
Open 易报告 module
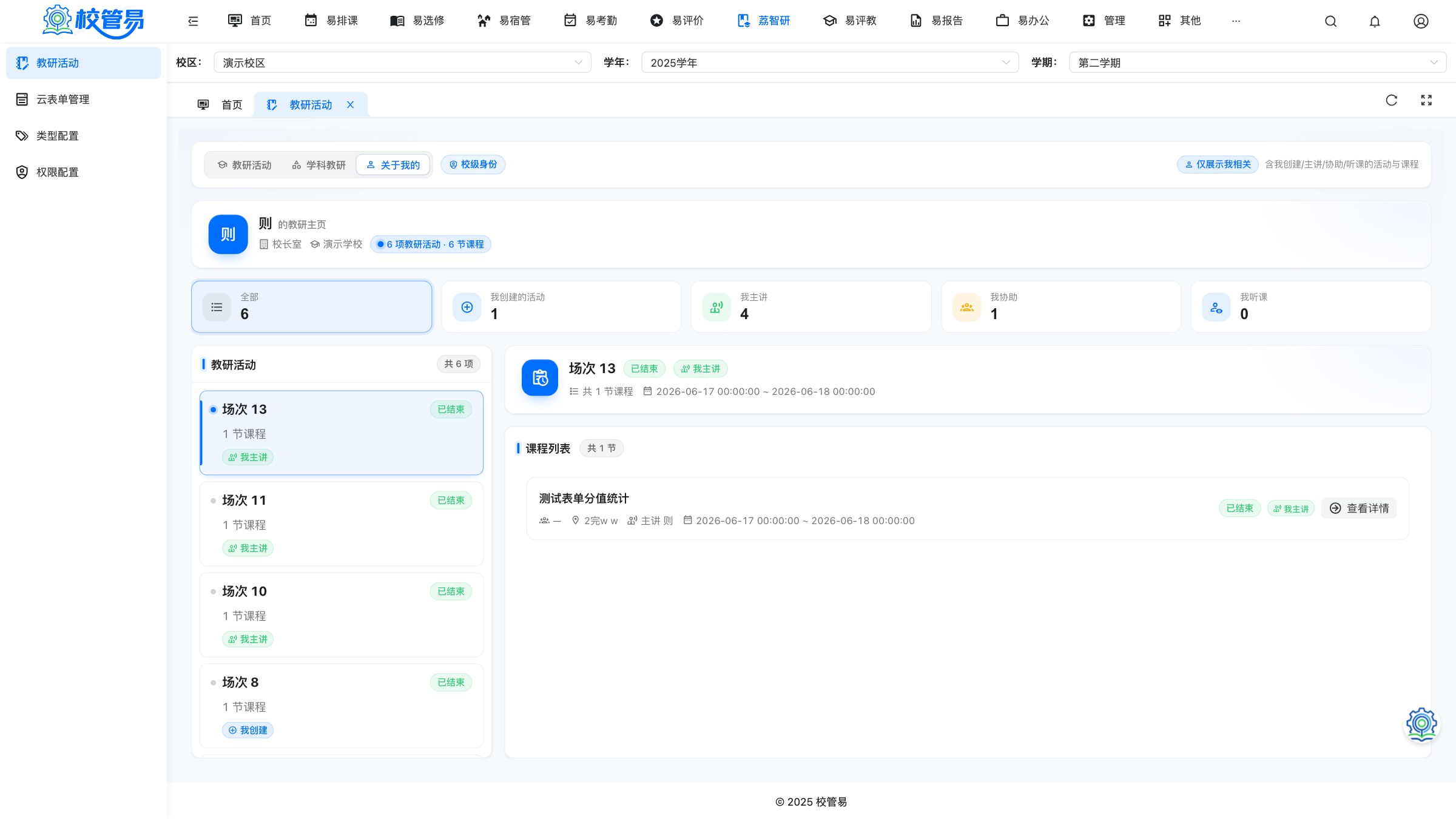pyautogui.click(x=936, y=21)
